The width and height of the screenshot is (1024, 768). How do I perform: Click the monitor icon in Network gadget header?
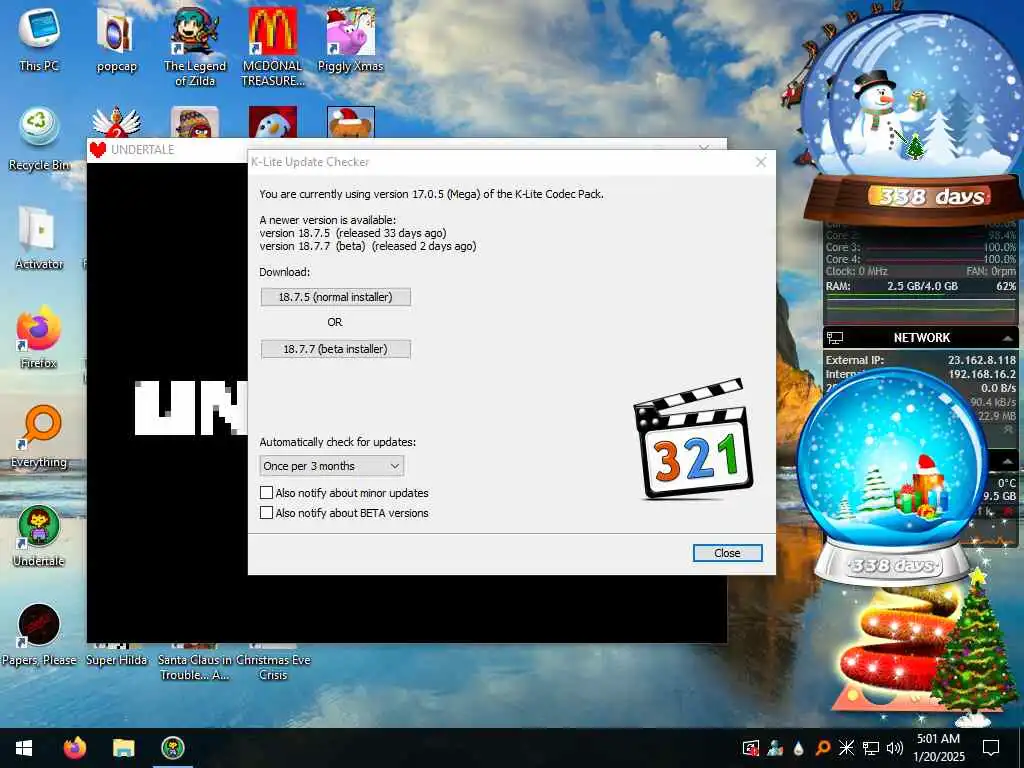[835, 338]
